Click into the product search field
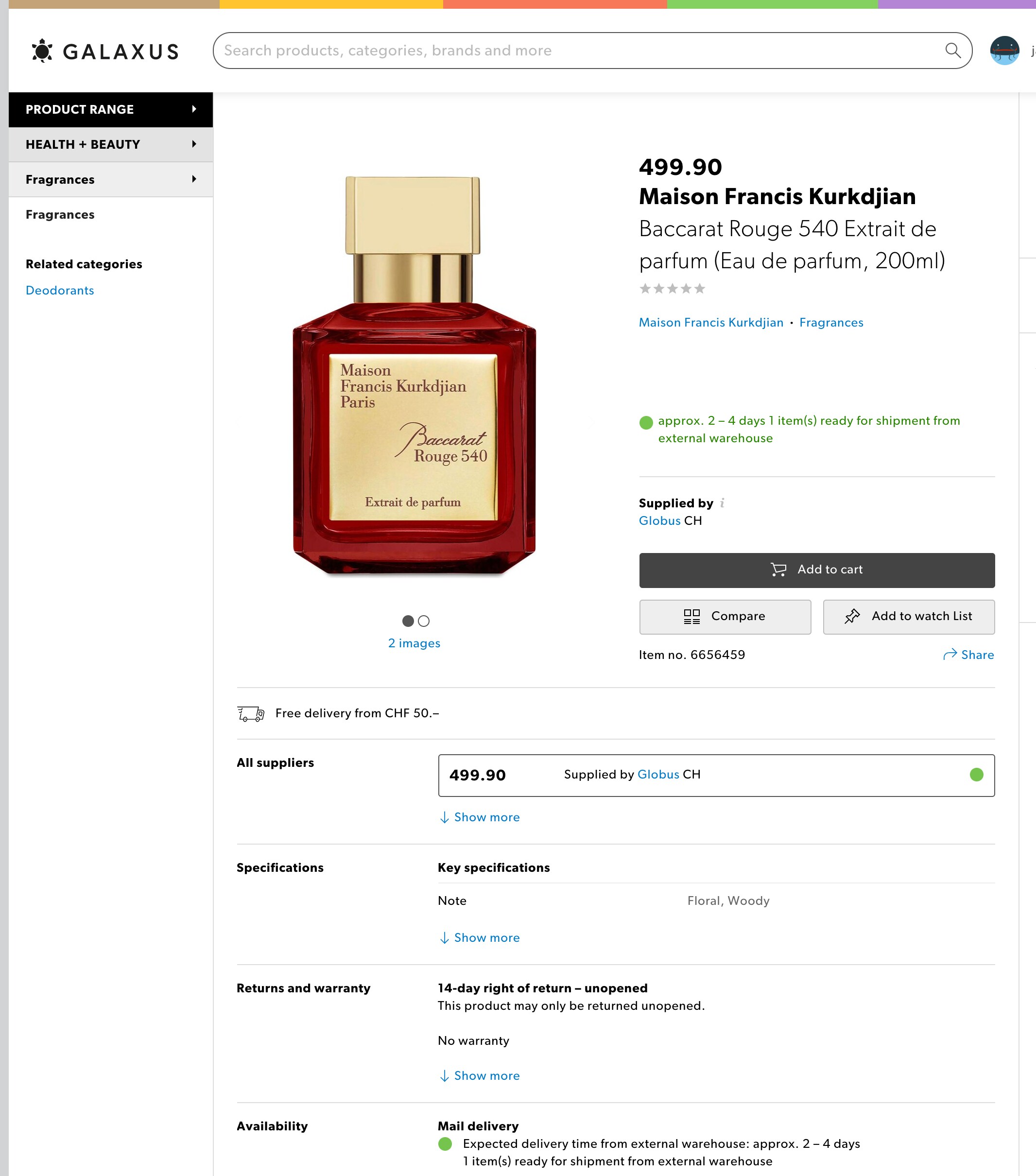This screenshot has width=1036, height=1176. coord(575,51)
